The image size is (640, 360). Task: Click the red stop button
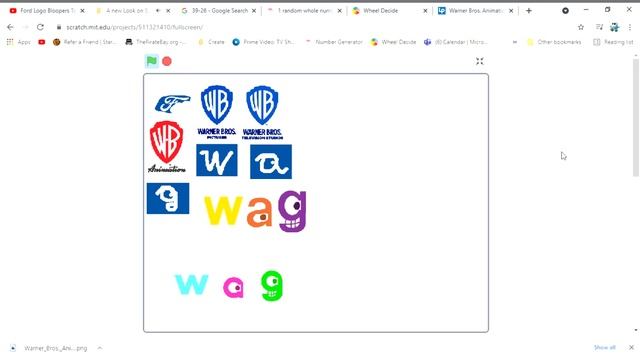(167, 61)
